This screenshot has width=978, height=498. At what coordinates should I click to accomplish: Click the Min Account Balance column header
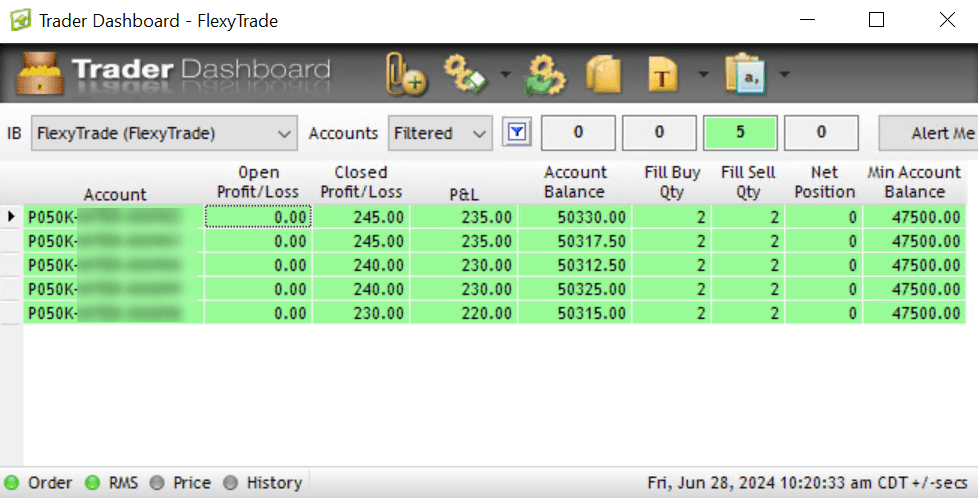point(914,182)
